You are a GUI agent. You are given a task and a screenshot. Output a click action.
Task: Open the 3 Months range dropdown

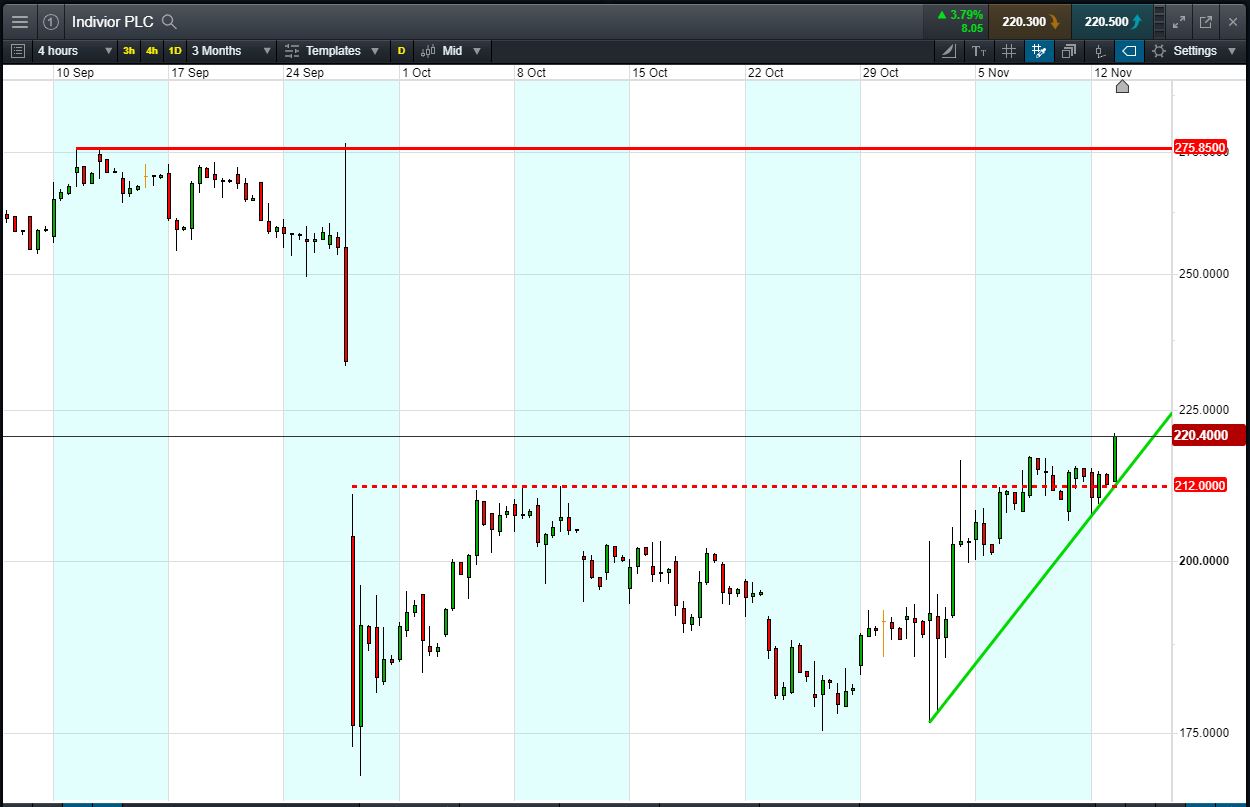tap(232, 50)
